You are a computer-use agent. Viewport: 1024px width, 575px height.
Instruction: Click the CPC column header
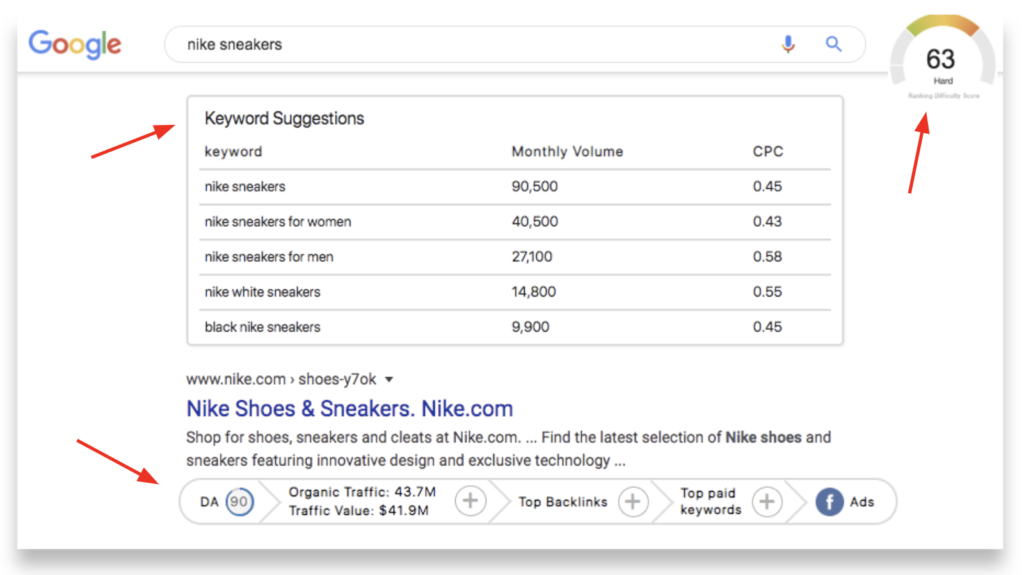click(767, 152)
